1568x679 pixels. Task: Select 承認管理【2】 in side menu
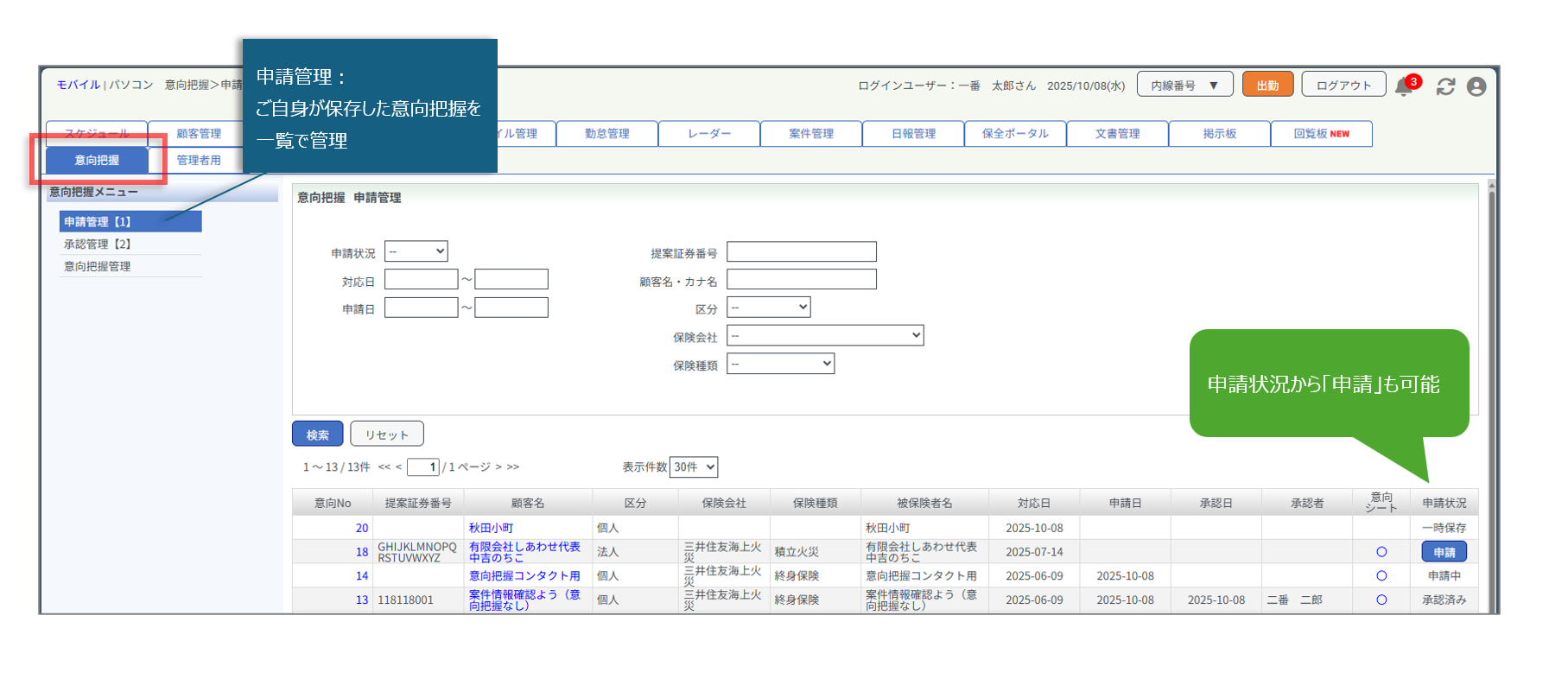(x=97, y=244)
